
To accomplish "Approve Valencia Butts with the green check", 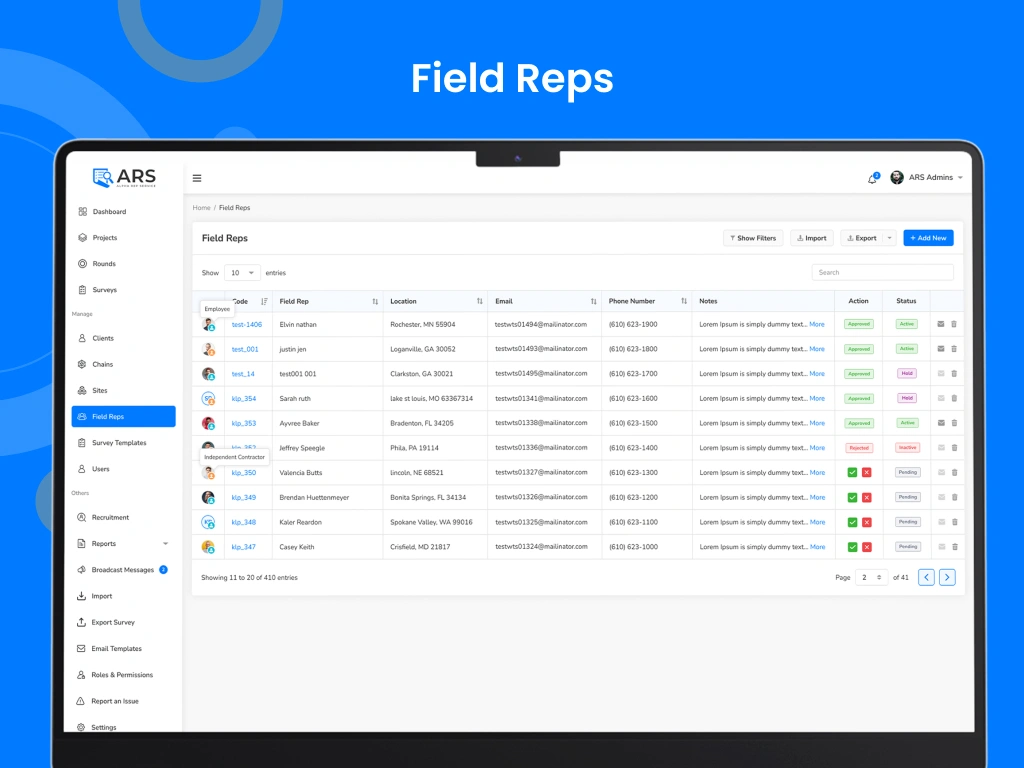I will click(x=852, y=473).
